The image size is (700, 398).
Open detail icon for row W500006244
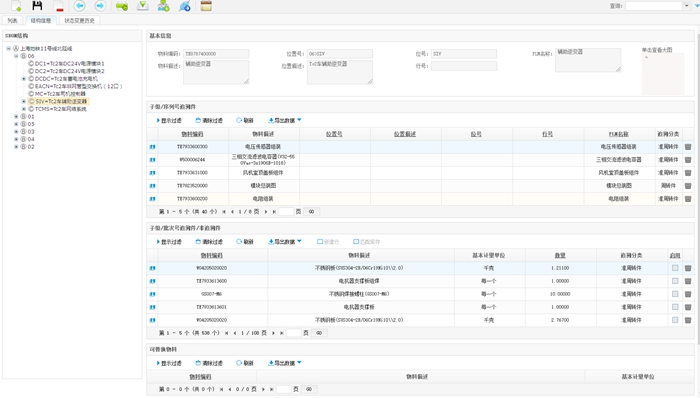(x=153, y=160)
